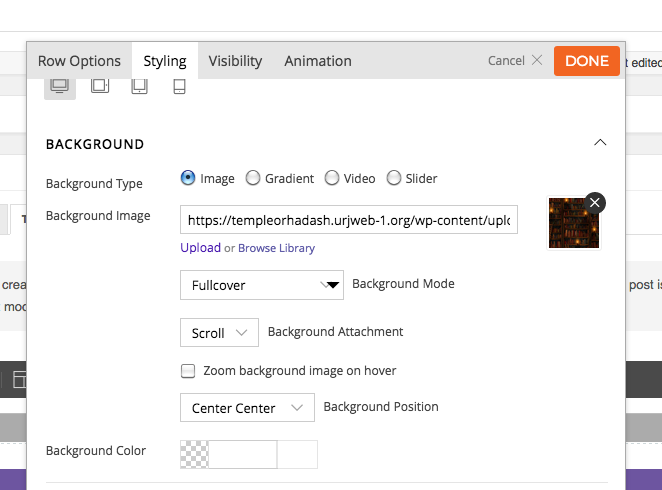Select the desktop device icon
Image resolution: width=662 pixels, height=490 pixels.
[60, 86]
